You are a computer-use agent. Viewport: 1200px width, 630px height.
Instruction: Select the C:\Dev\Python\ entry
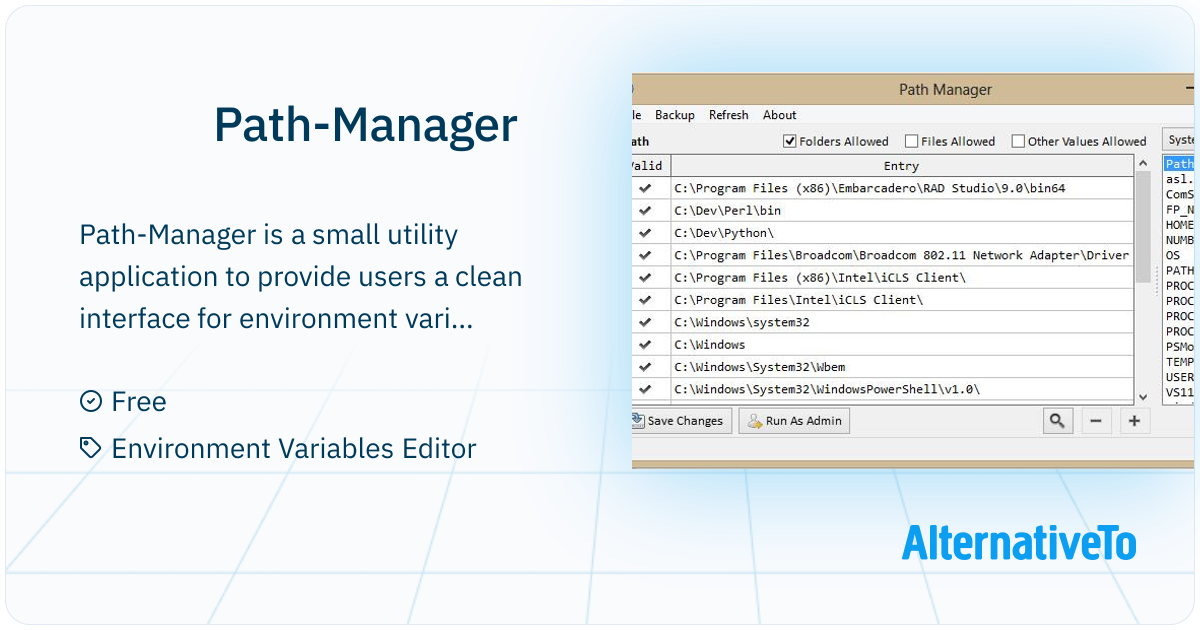[901, 233]
